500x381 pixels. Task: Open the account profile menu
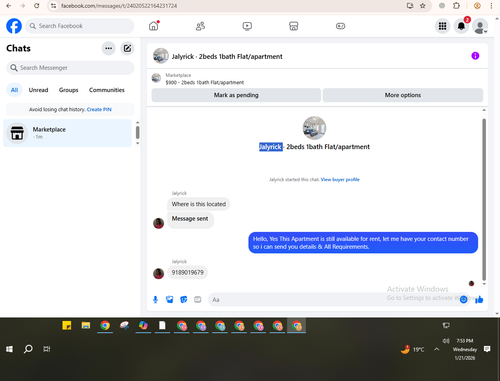pos(480,26)
